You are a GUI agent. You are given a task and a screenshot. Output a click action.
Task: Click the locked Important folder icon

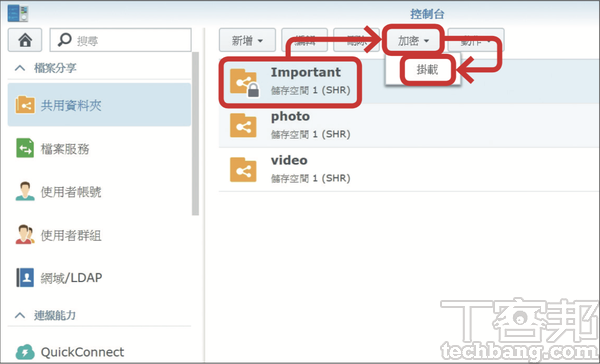click(244, 82)
